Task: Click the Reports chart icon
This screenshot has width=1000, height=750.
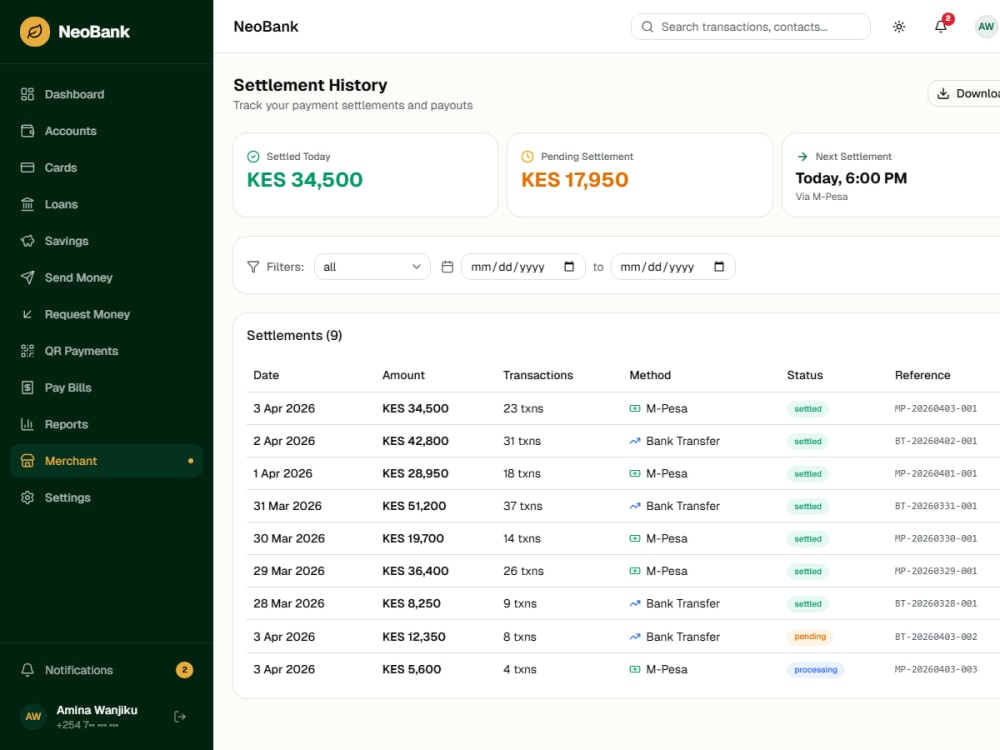Action: tap(27, 424)
